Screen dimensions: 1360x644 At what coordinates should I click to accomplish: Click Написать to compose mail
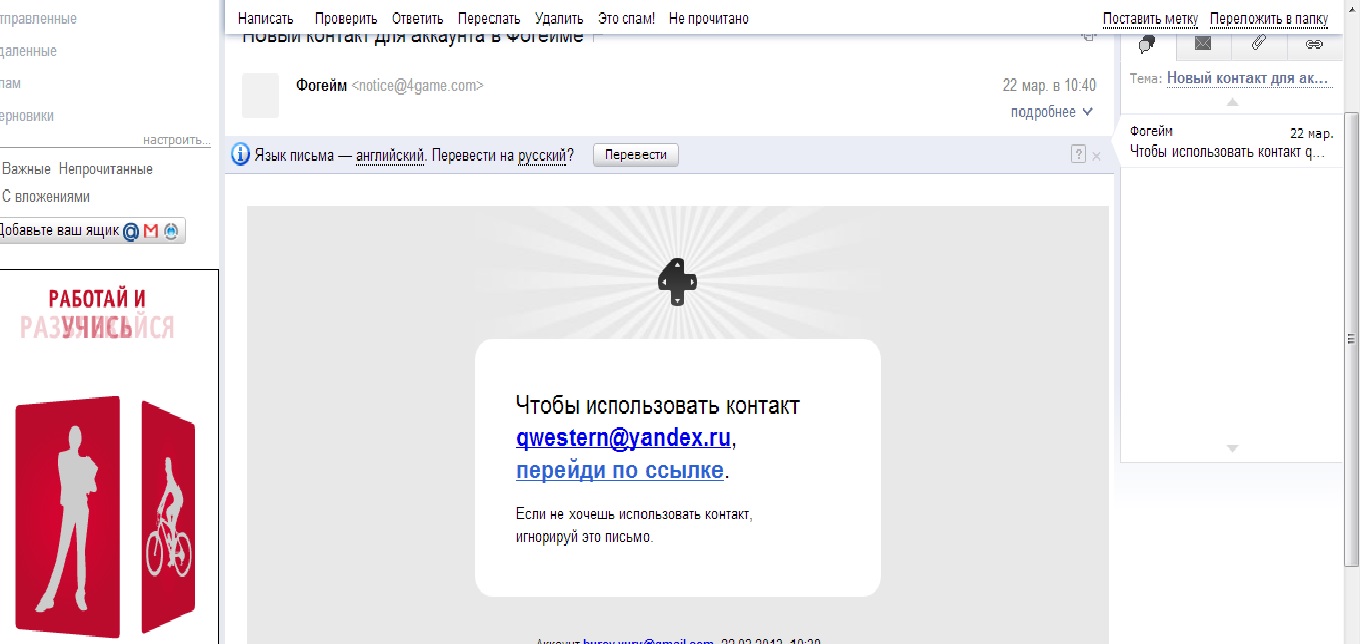click(266, 19)
